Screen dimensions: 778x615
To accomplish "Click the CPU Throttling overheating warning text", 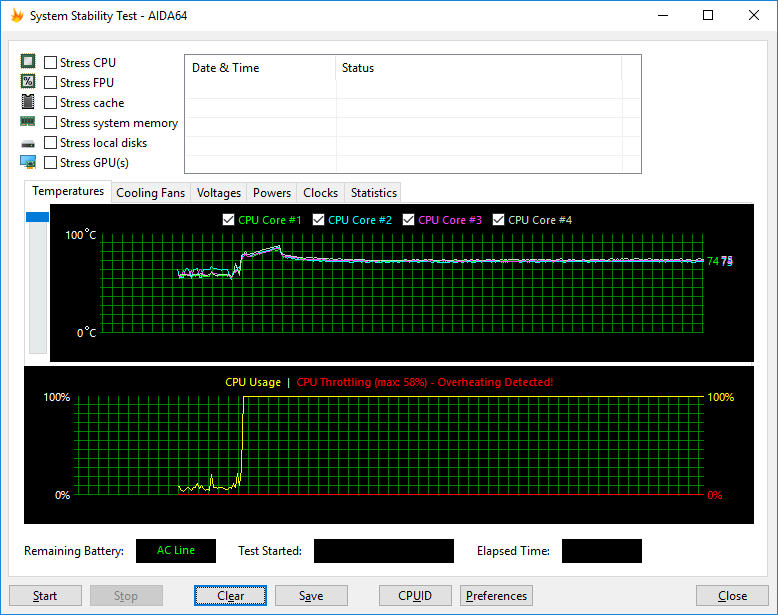I will tap(425, 382).
